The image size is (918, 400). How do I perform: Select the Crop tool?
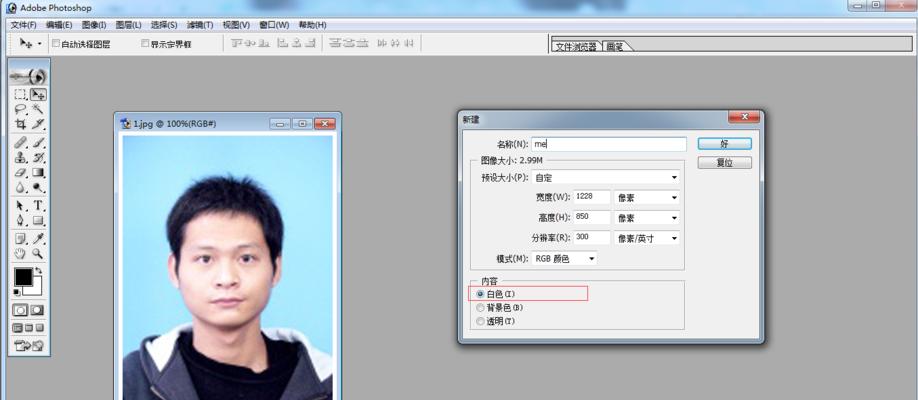click(x=21, y=124)
